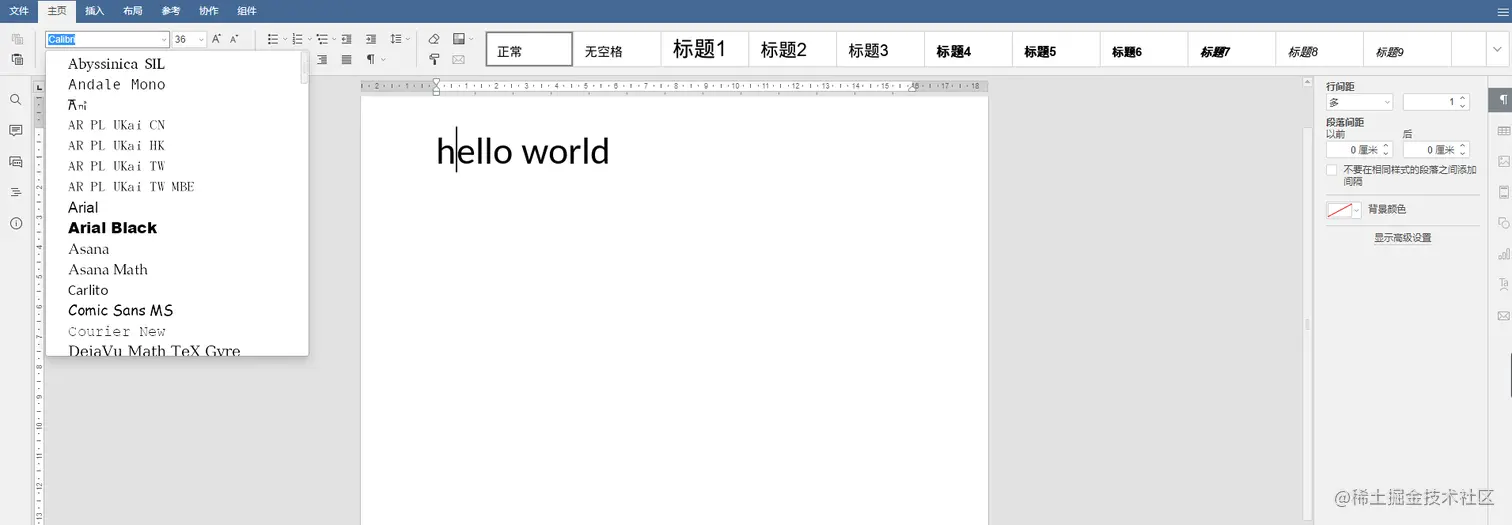Open the comments panel in left sidebar

pyautogui.click(x=16, y=131)
